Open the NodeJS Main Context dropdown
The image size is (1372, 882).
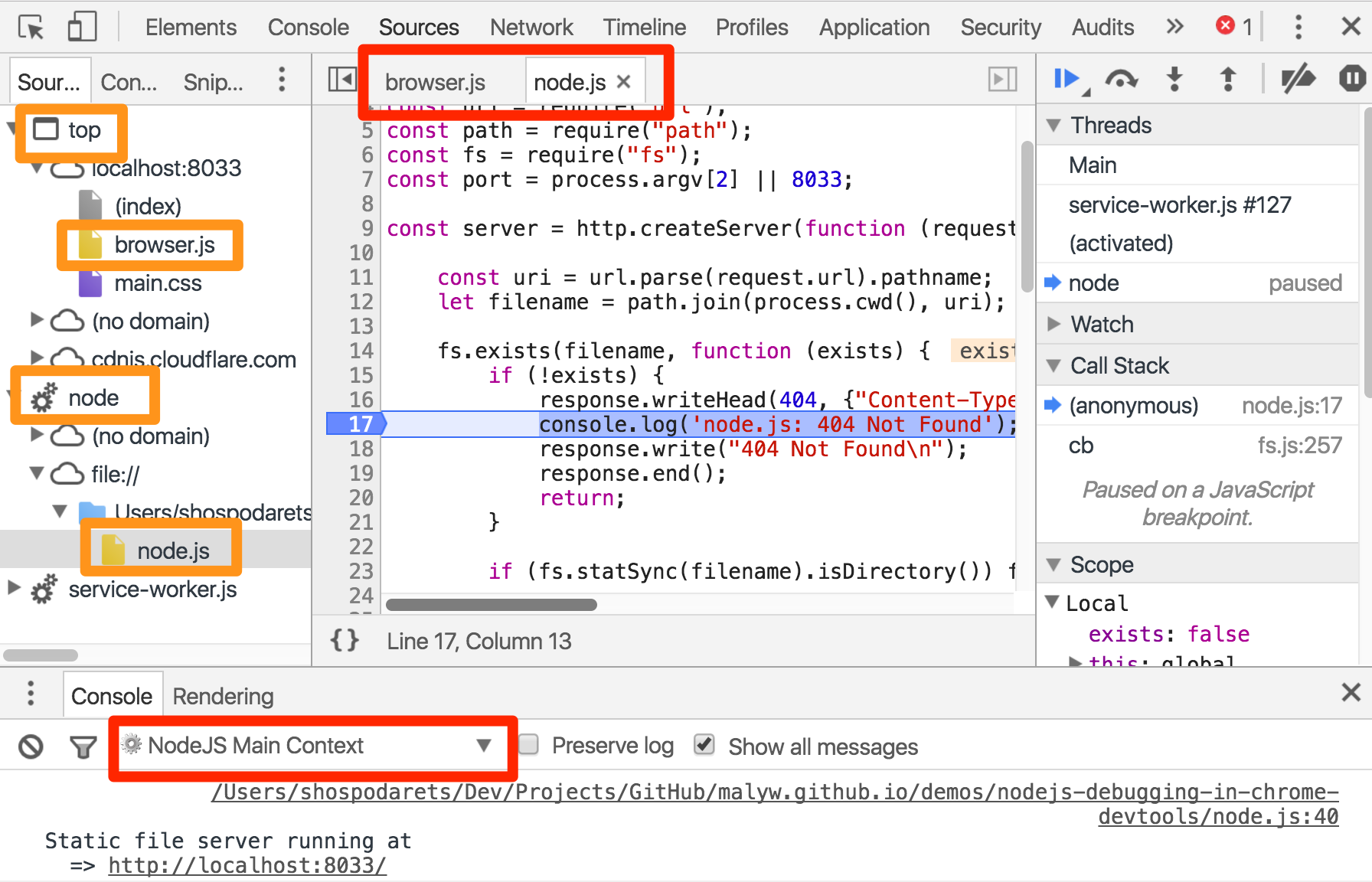click(483, 746)
